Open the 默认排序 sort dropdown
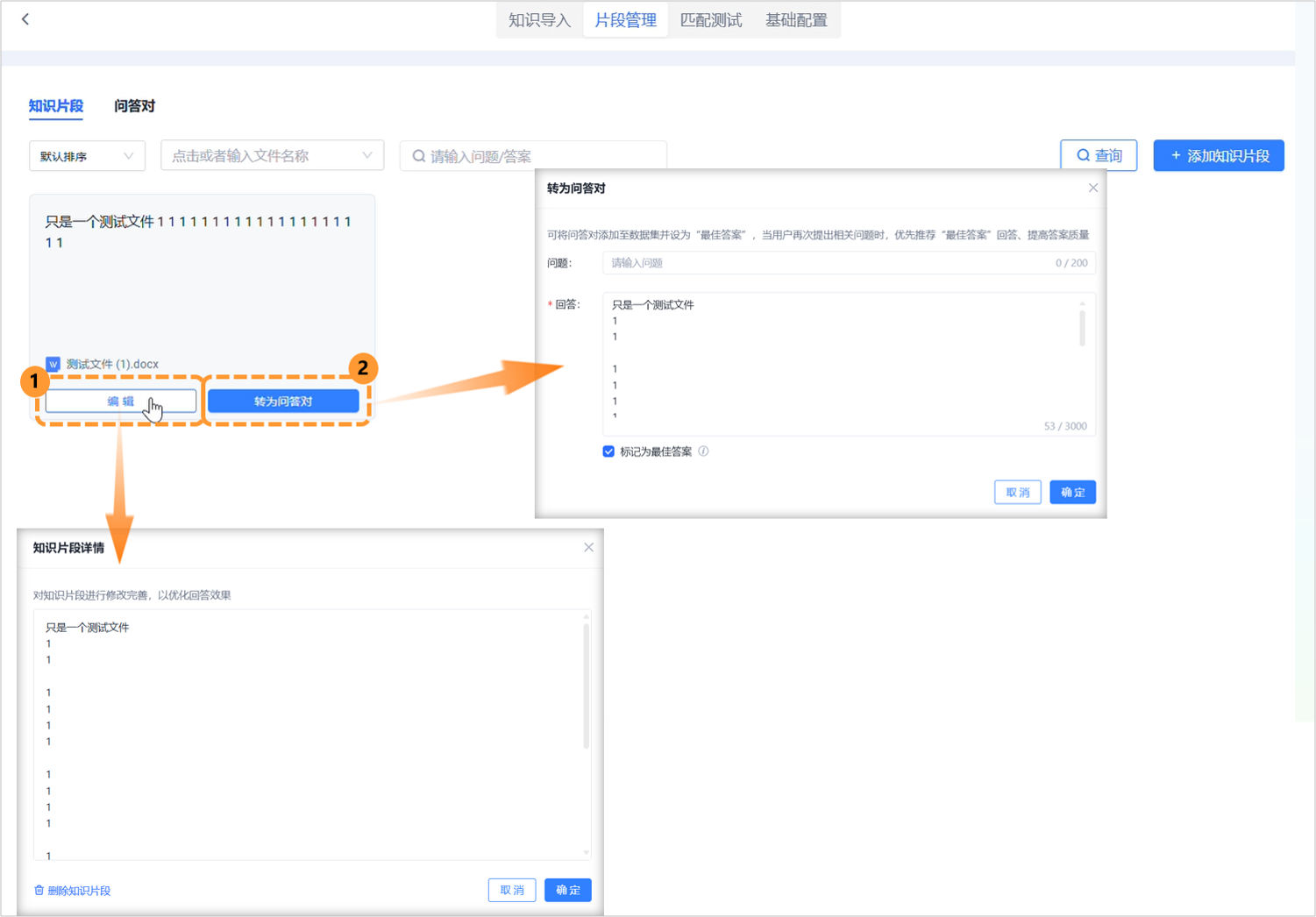The image size is (1316, 917). pos(87,156)
